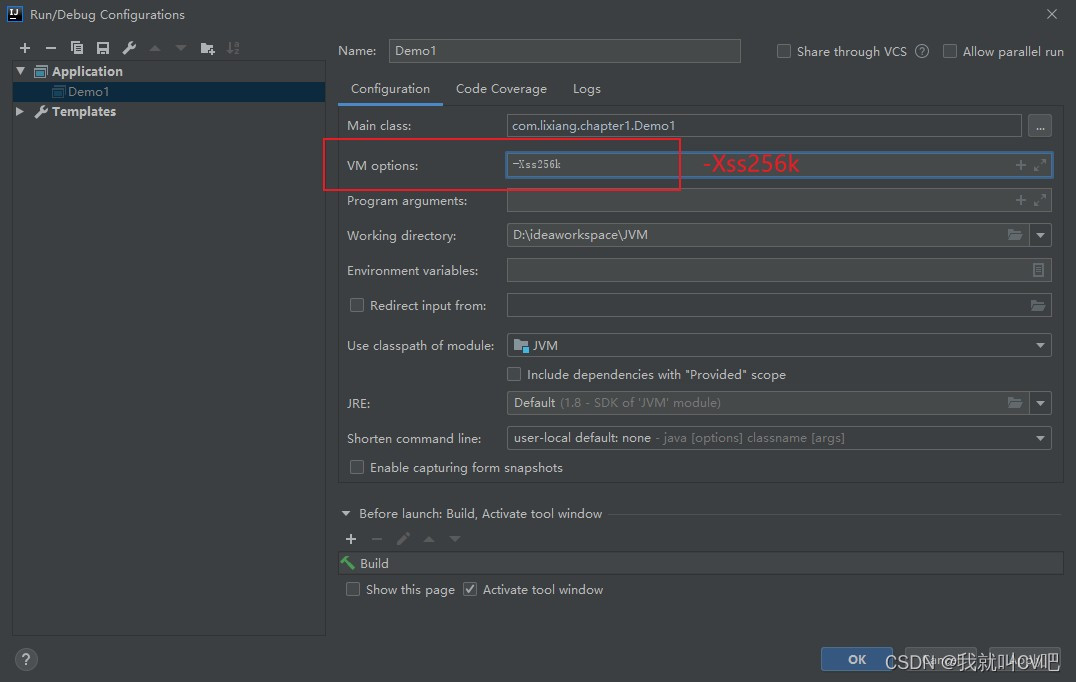Copy the selected configuration
The height and width of the screenshot is (682, 1076).
(77, 48)
